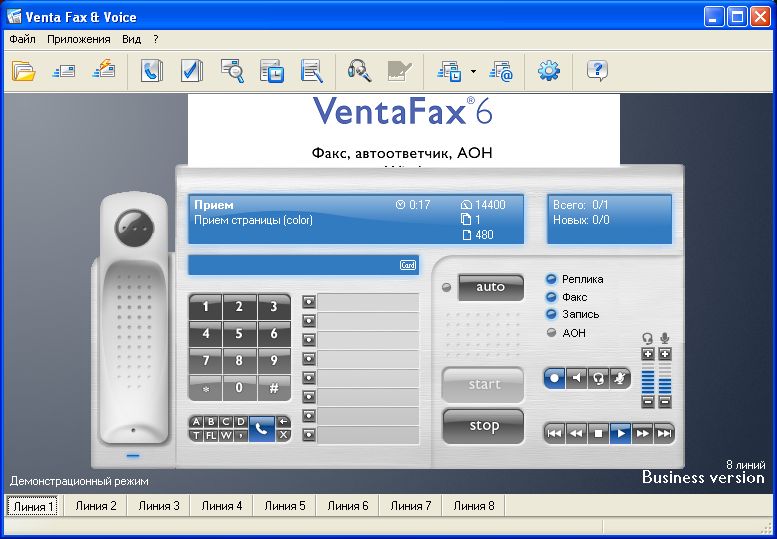Click the round handset pickup button
Image resolution: width=777 pixels, height=539 pixels.
[134, 228]
